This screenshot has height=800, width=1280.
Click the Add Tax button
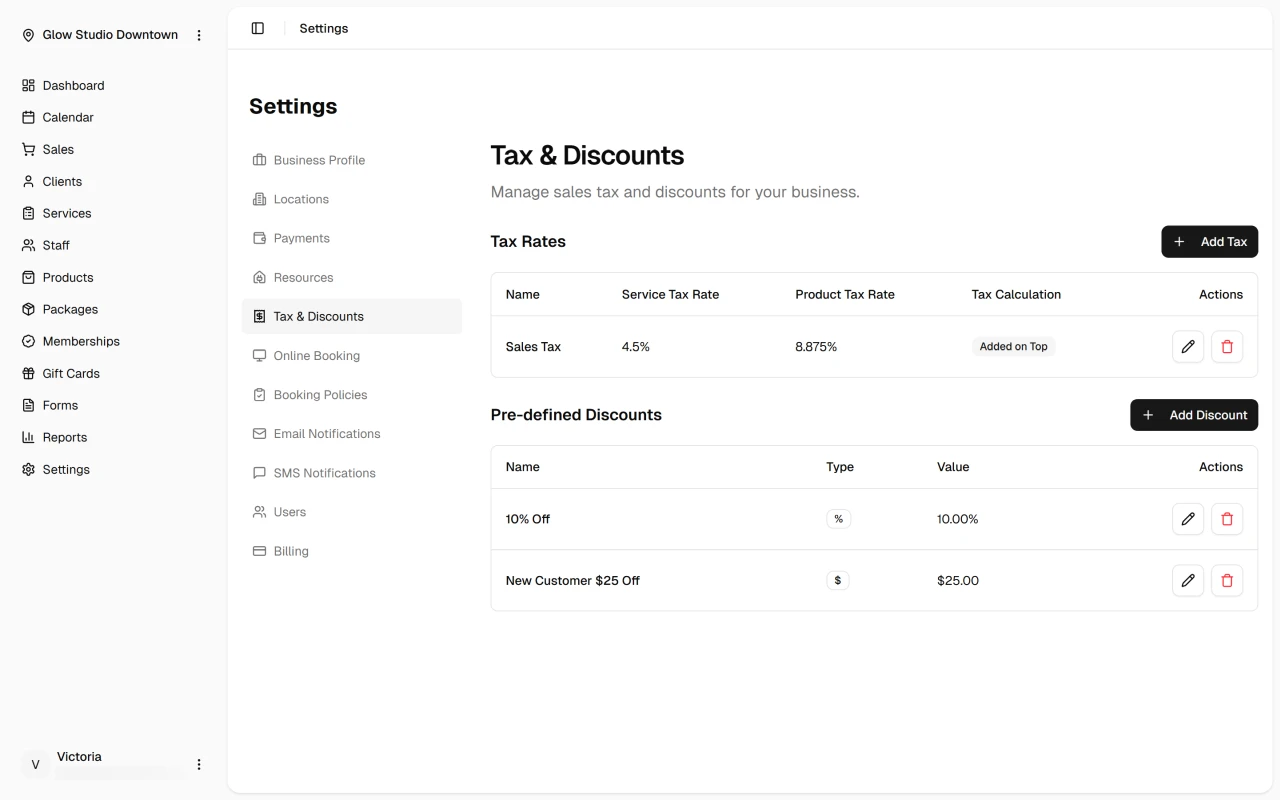click(x=1209, y=242)
